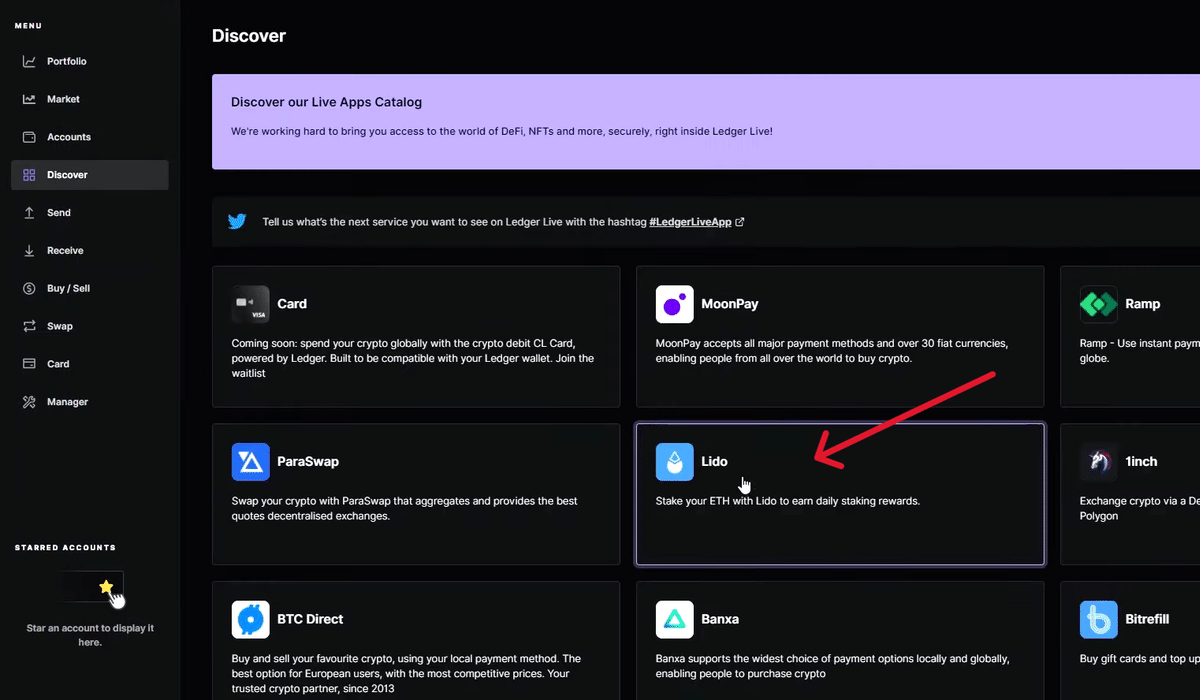Click the BTC Direct logo icon
The width and height of the screenshot is (1200, 700).
[x=251, y=620]
